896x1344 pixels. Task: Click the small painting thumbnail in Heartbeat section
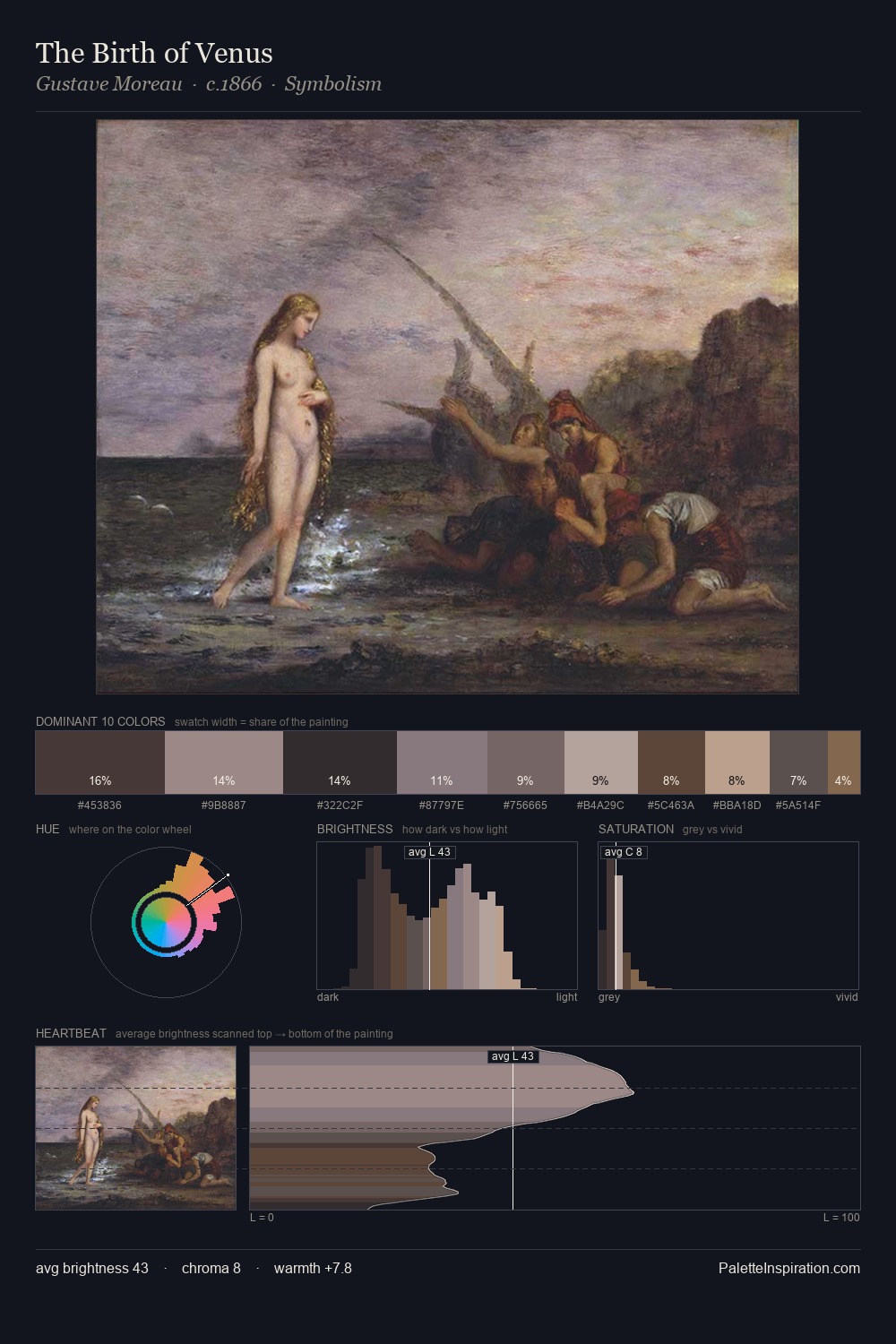(135, 1128)
